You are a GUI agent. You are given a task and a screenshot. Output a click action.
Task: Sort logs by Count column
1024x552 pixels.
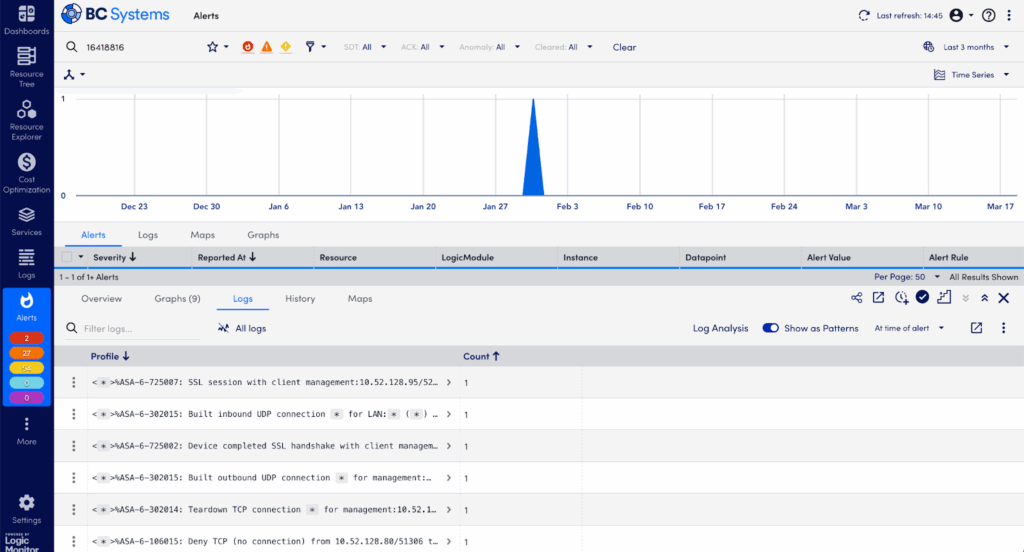481,357
